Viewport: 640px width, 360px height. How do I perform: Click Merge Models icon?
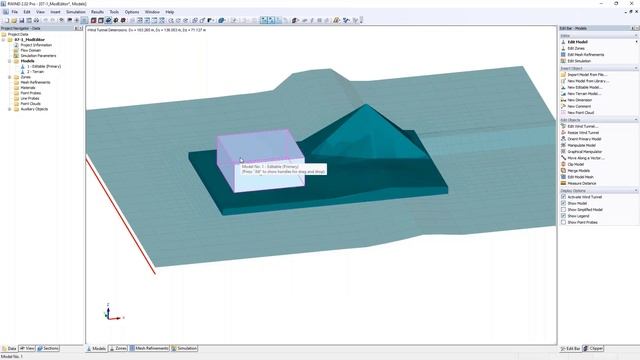tap(563, 171)
